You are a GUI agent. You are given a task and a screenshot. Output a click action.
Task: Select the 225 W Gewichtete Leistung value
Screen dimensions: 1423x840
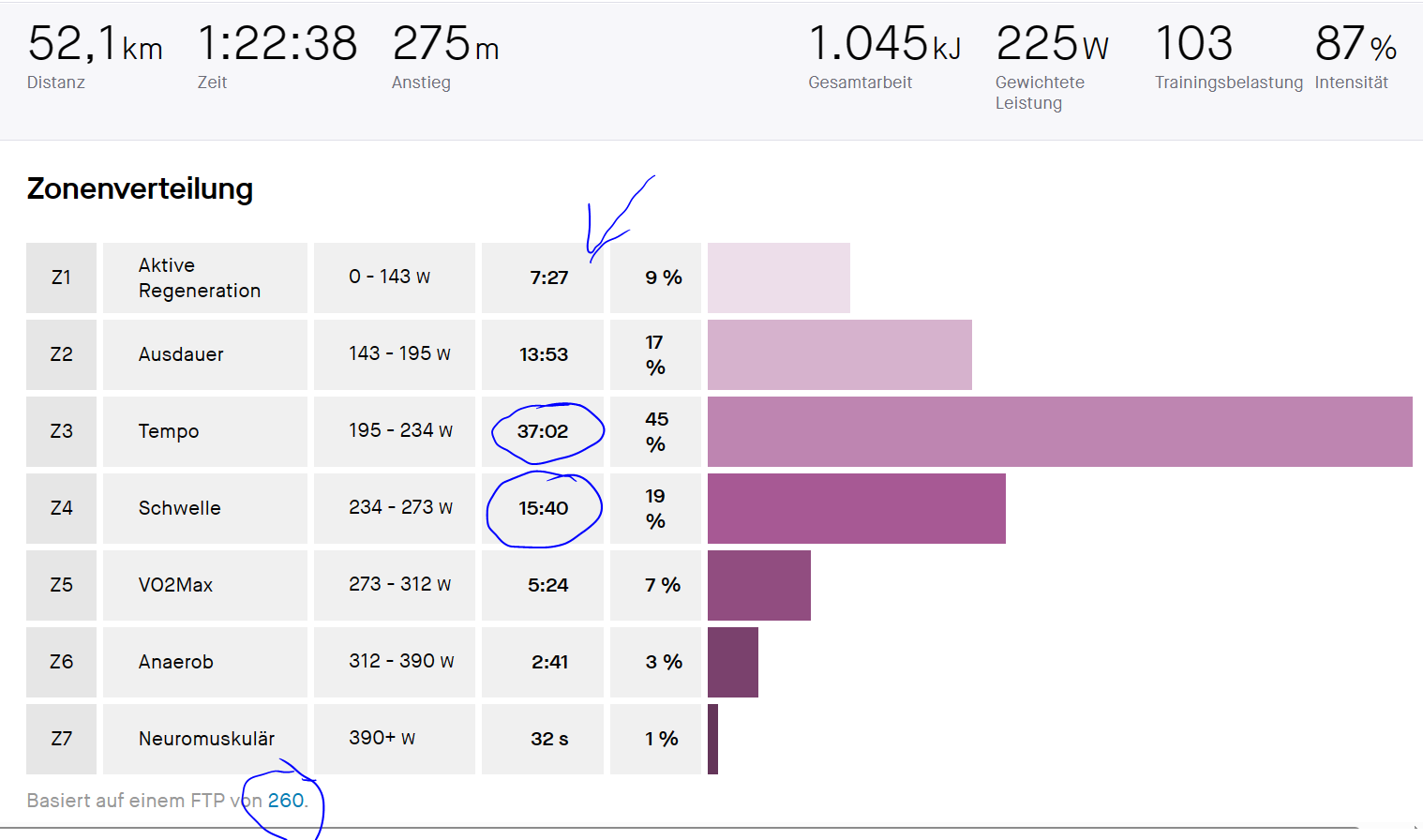point(1052,44)
